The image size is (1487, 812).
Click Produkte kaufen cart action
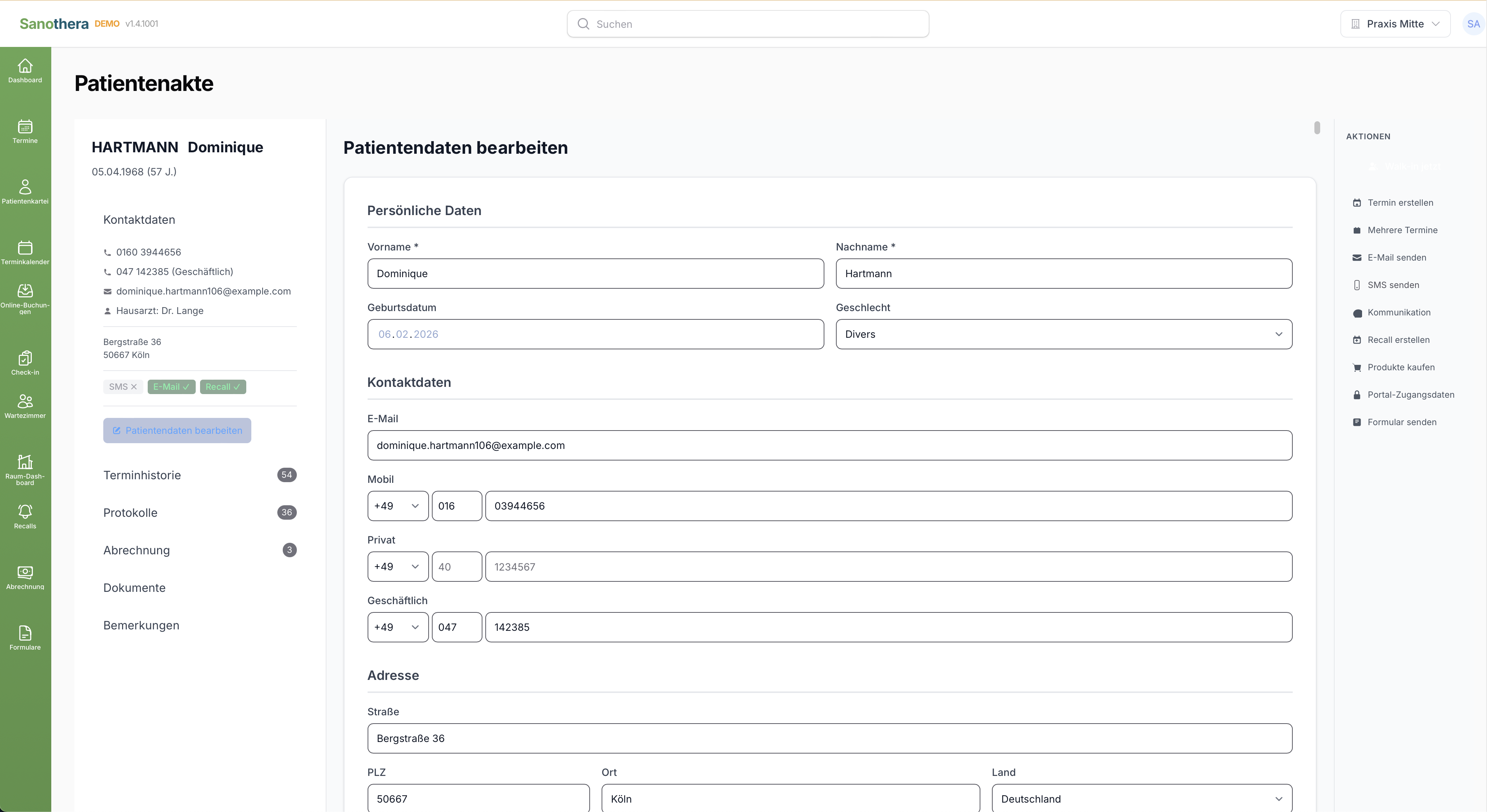[x=1393, y=367]
